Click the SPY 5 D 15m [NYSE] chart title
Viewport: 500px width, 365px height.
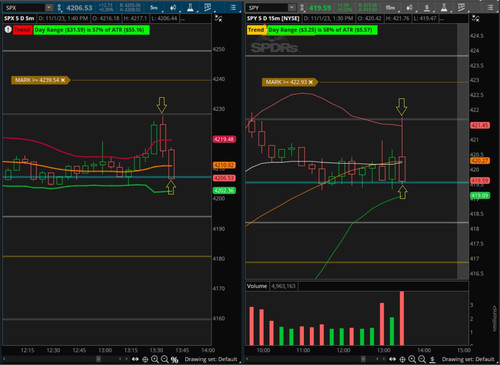click(x=273, y=18)
